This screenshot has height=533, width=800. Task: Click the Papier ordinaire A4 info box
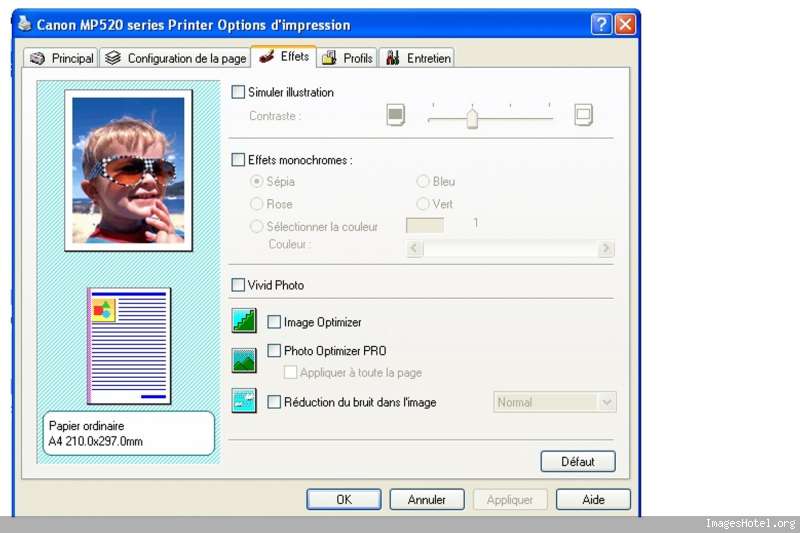click(x=129, y=433)
